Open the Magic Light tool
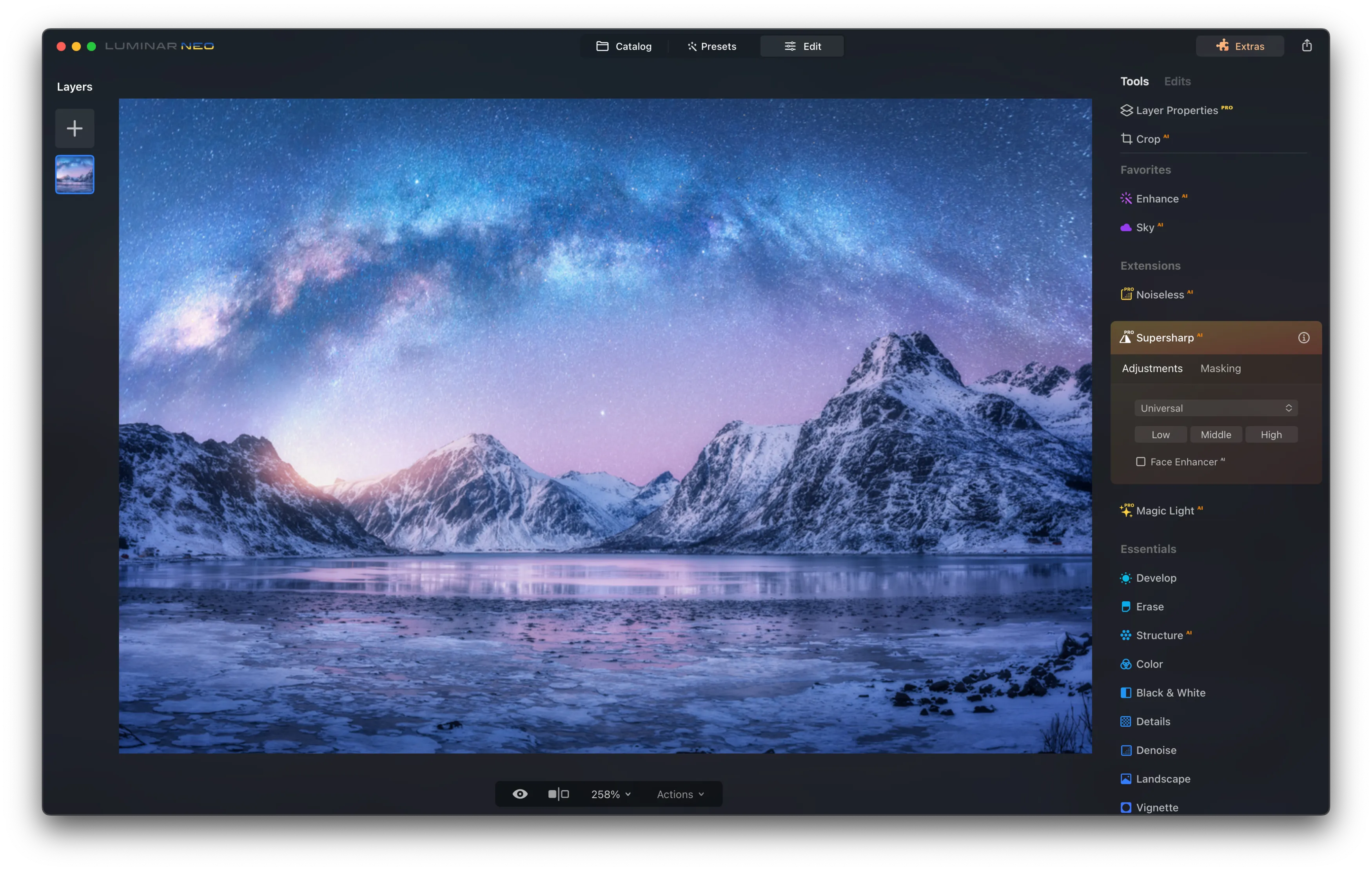 click(x=1163, y=510)
